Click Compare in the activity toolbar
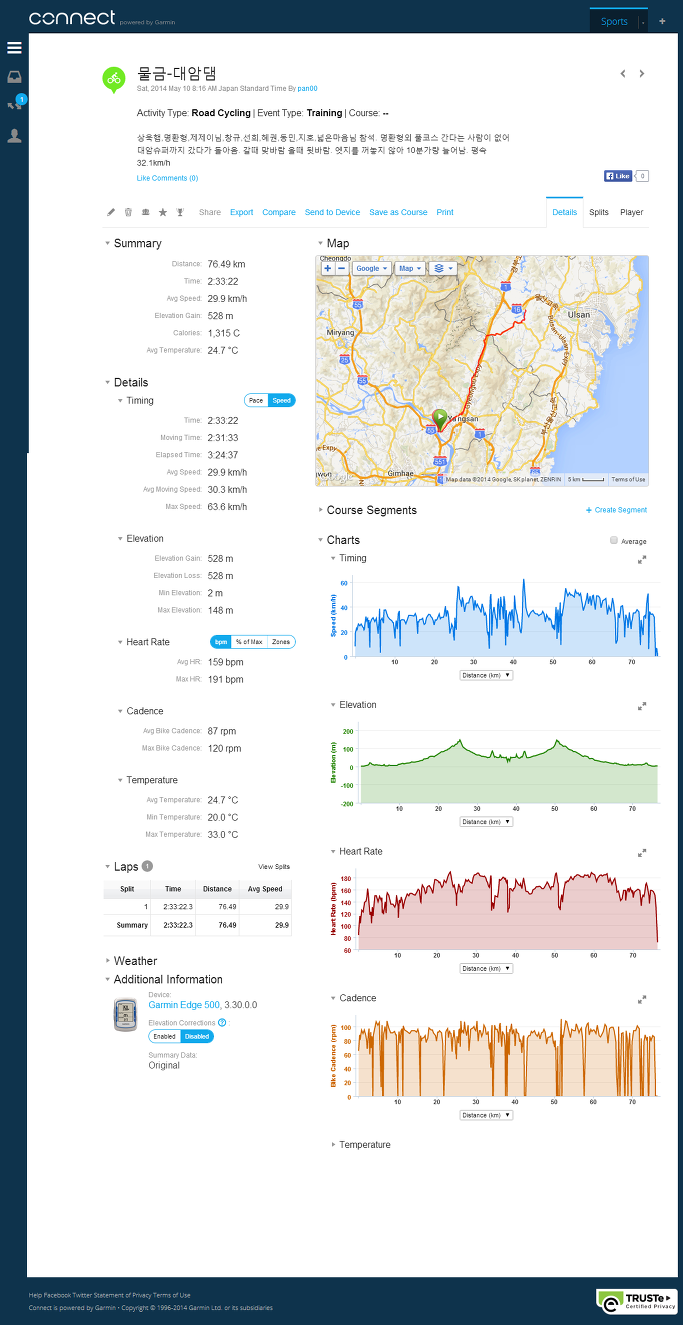The width and height of the screenshot is (683, 1325). [279, 212]
